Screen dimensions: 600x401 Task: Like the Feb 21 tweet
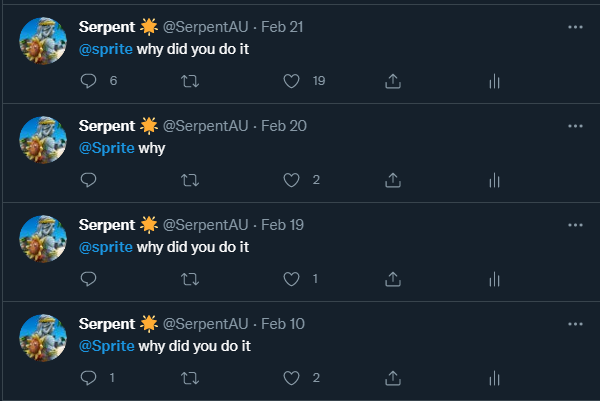coord(292,81)
